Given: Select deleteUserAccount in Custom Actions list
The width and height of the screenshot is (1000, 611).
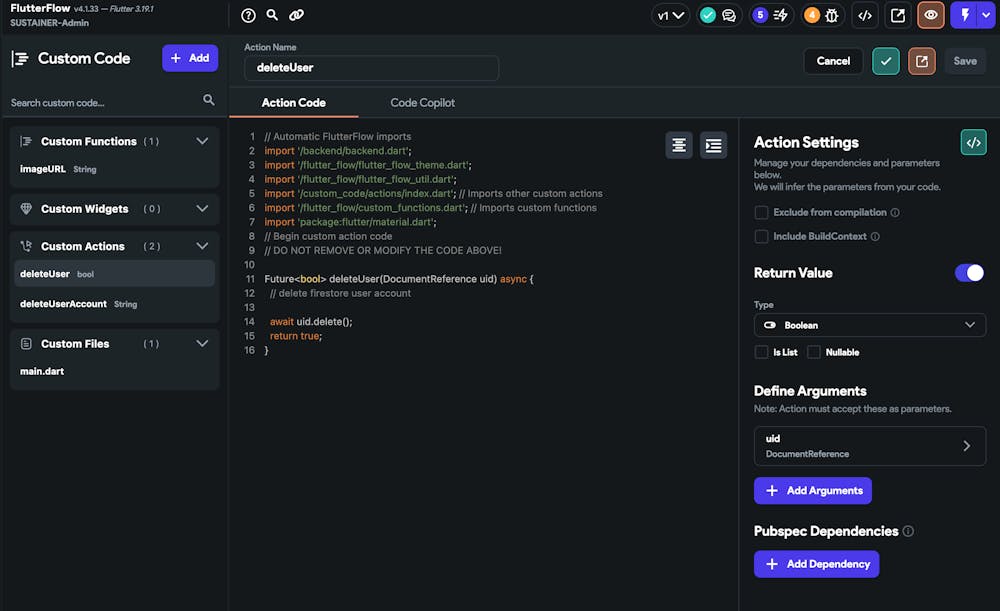Looking at the screenshot, I should point(63,304).
